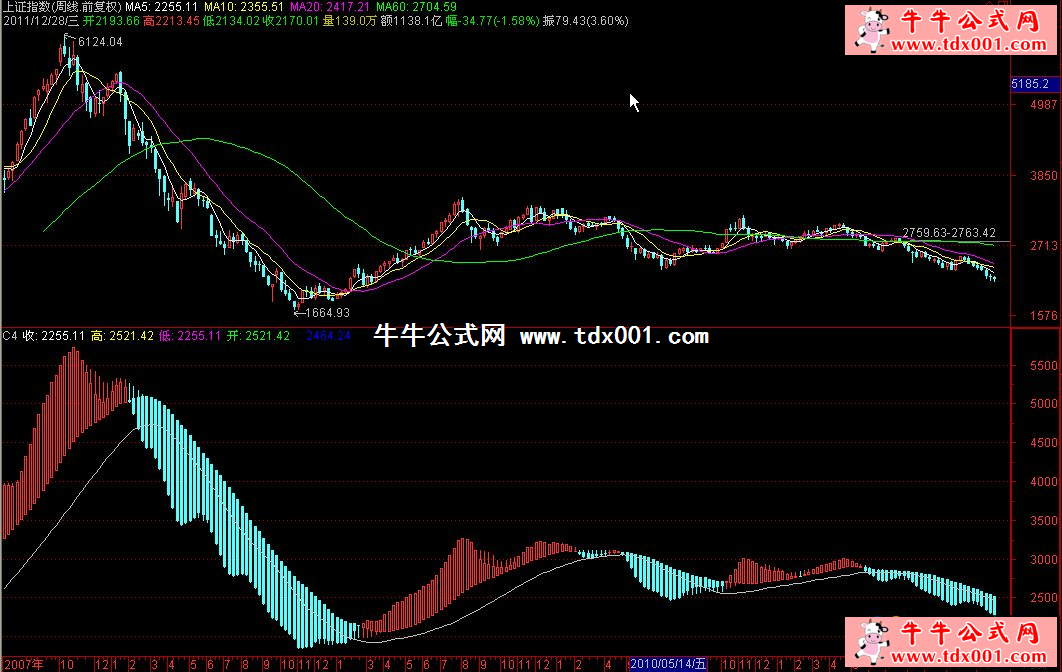Screen dimensions: 1062x672
Task: Click the divider between main chart and C4 panel
Action: (x=500, y=326)
